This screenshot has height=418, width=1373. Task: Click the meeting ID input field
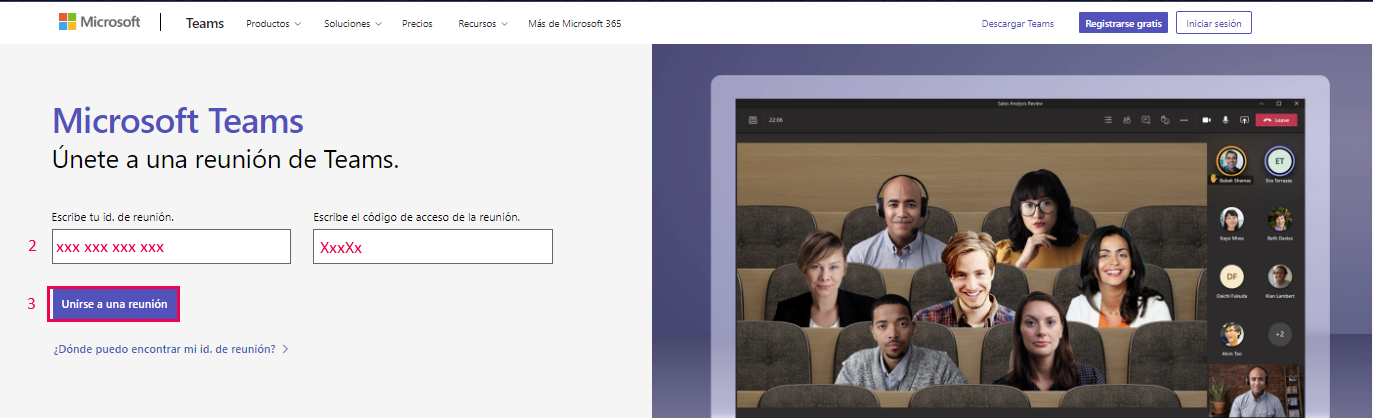171,247
